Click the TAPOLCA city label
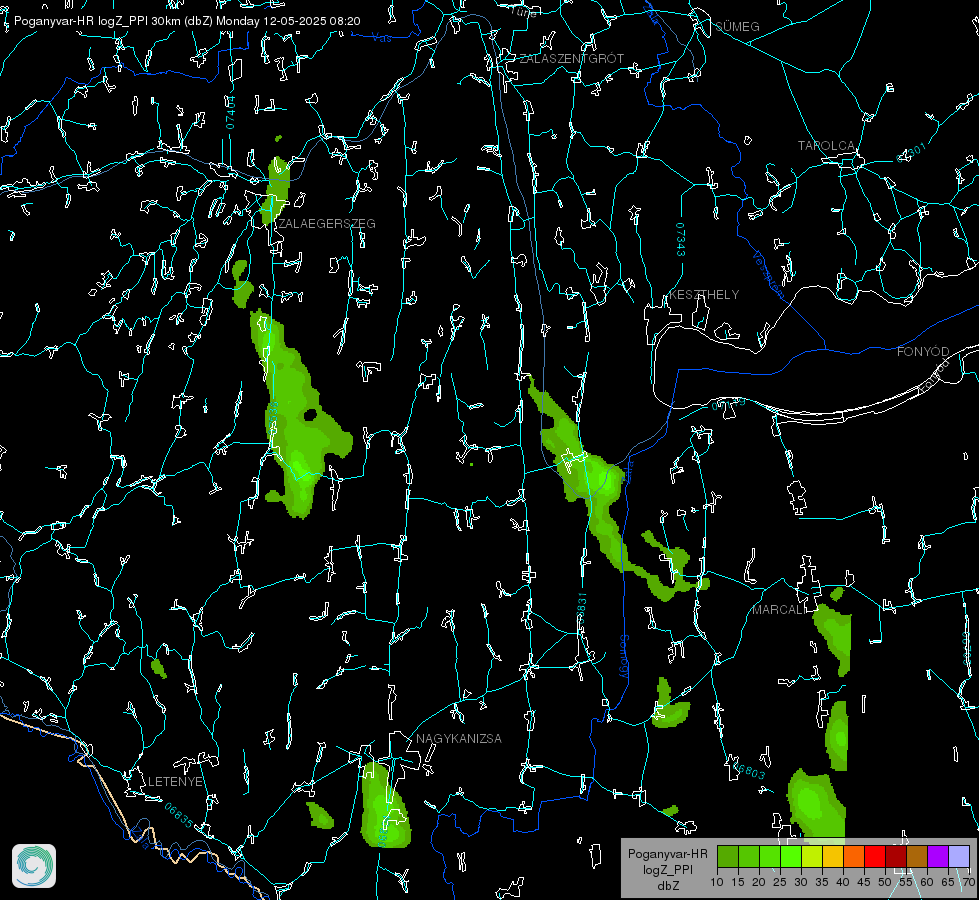Viewport: 979px width, 900px height. point(826,146)
